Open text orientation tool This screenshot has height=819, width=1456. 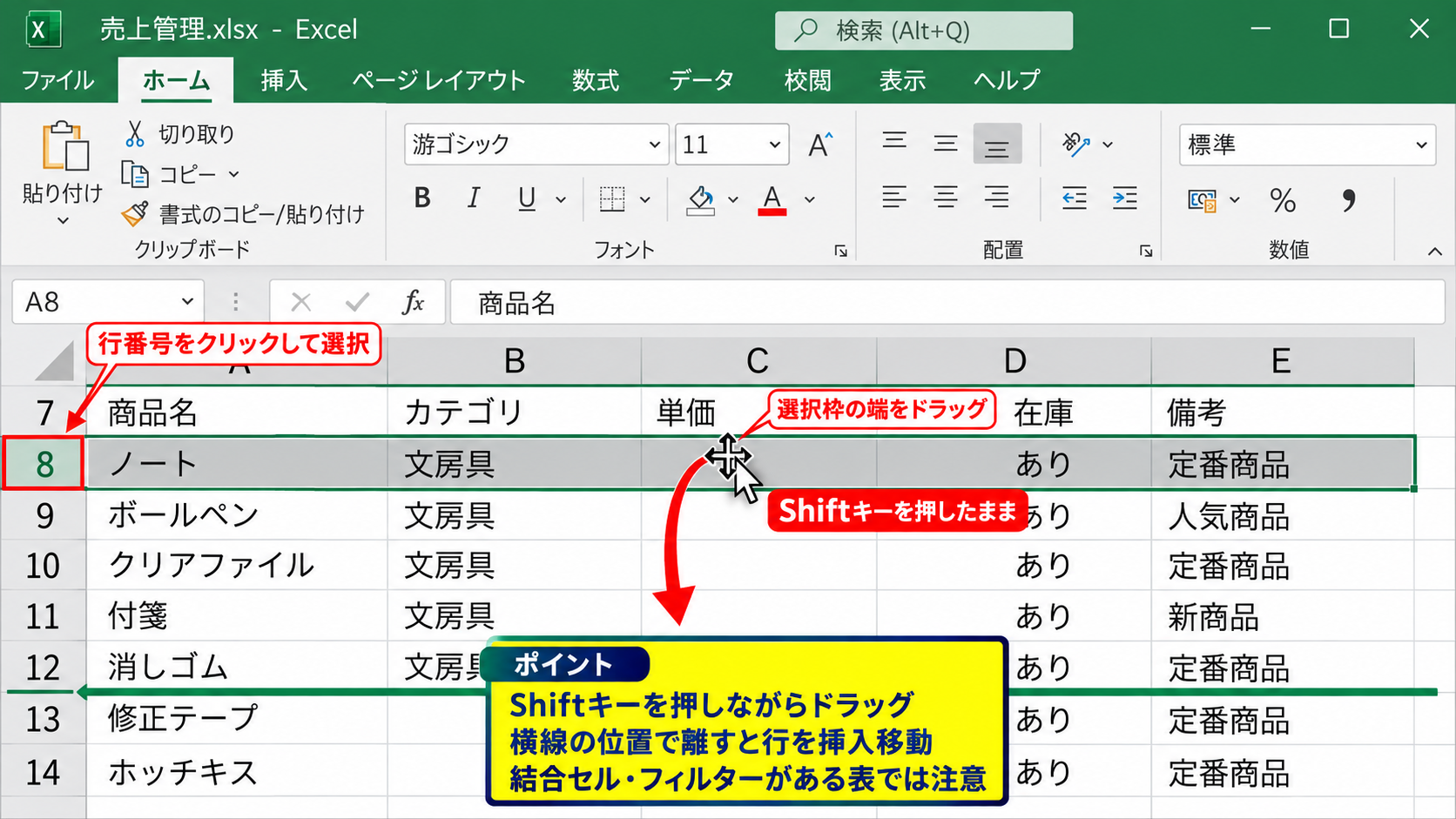[x=1076, y=144]
